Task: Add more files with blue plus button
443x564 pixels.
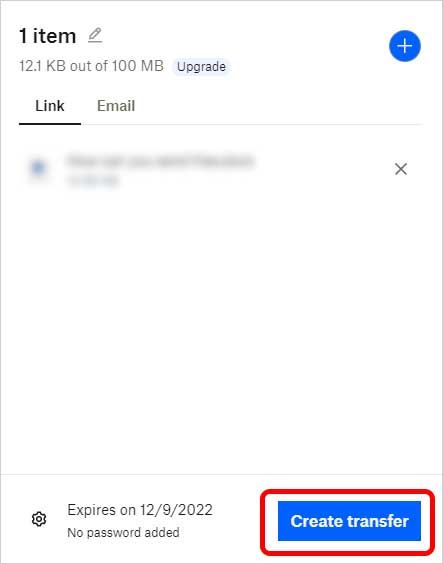Action: 405,46
